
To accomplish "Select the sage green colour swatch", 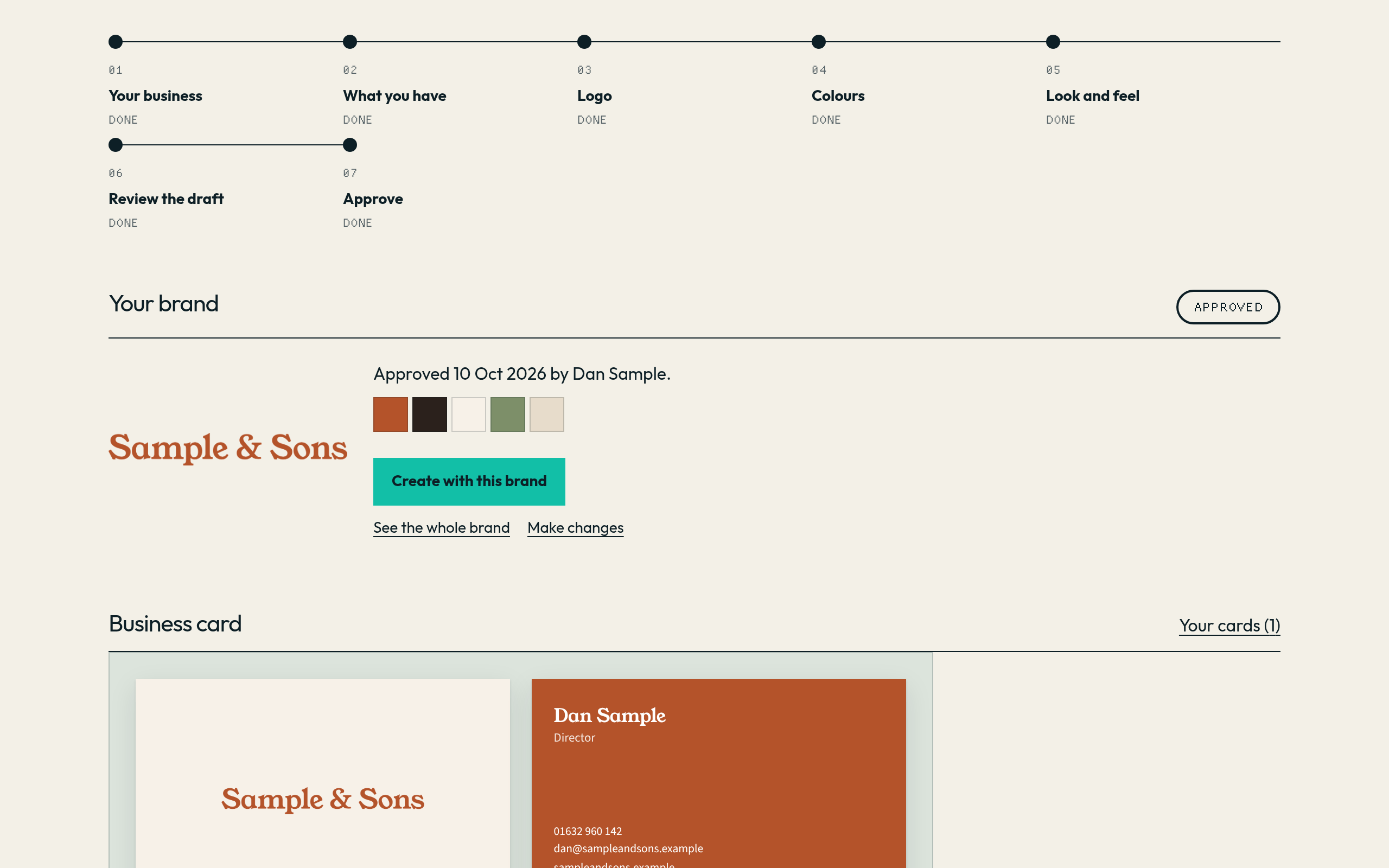I will click(x=507, y=414).
